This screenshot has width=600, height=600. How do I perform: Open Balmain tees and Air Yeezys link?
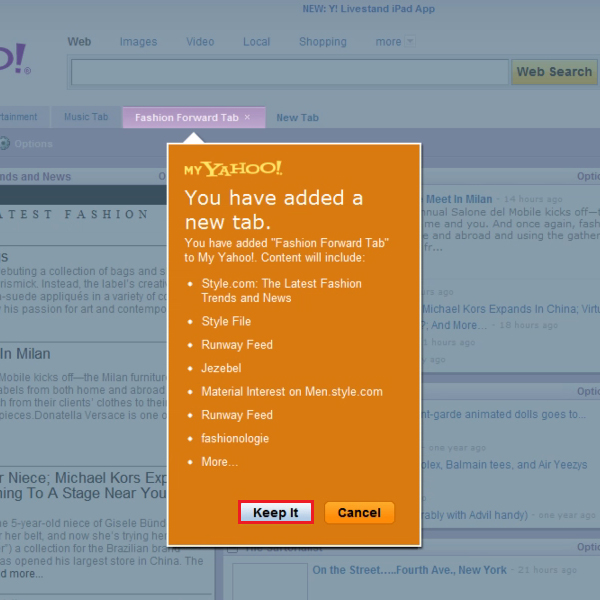tap(504, 465)
